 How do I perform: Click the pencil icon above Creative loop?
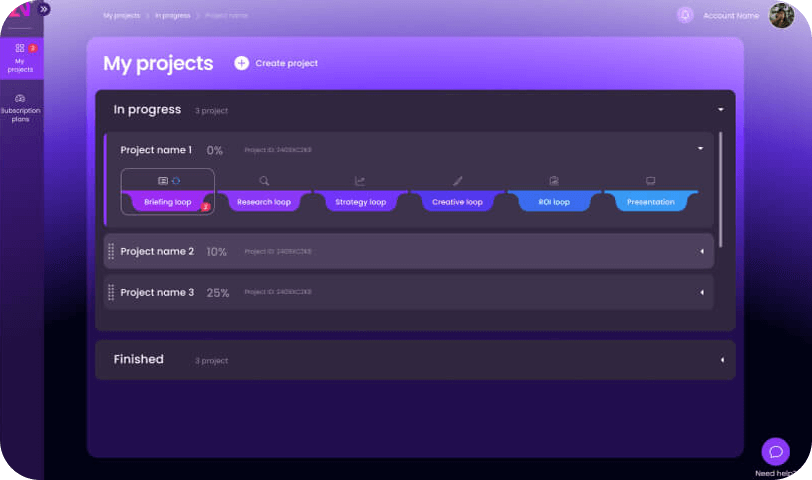(457, 181)
